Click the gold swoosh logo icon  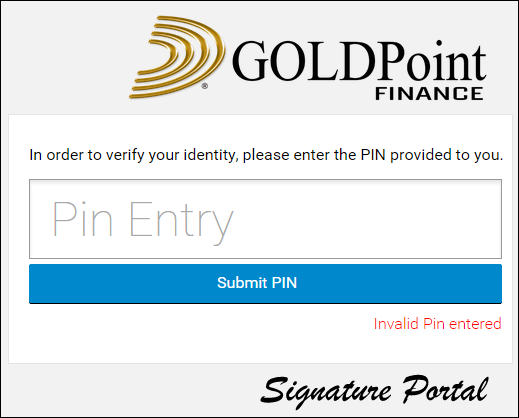click(x=177, y=57)
